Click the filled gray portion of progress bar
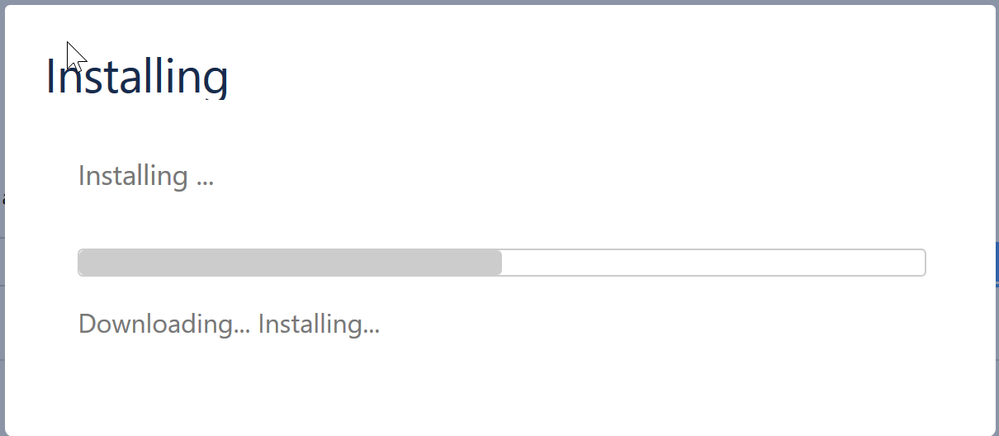 (290, 263)
